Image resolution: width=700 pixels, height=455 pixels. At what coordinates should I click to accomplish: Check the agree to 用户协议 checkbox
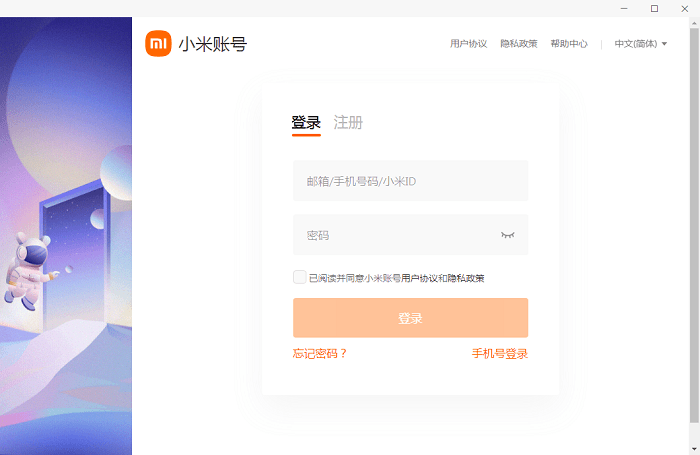(300, 278)
